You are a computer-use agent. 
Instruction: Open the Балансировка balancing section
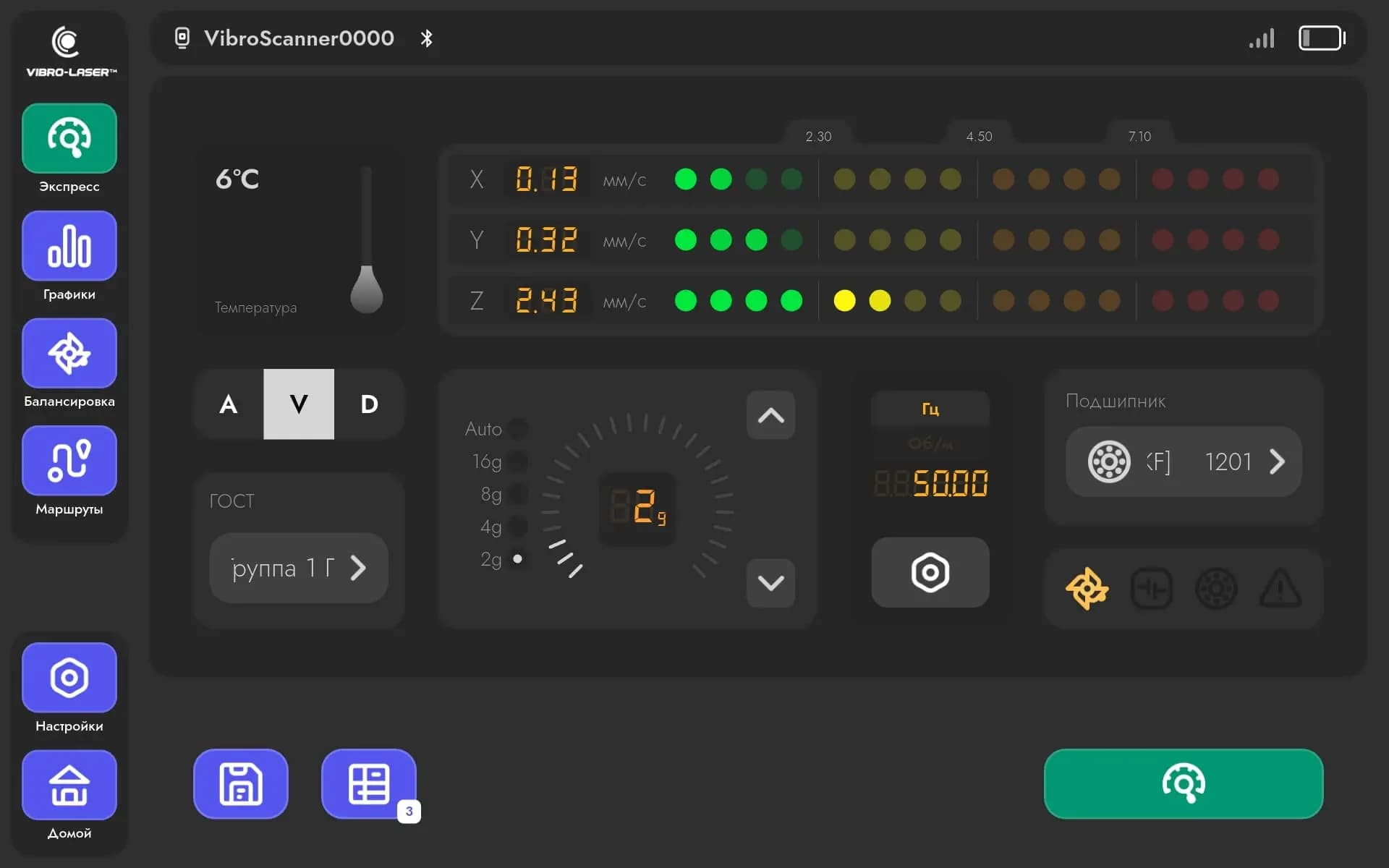pyautogui.click(x=69, y=353)
